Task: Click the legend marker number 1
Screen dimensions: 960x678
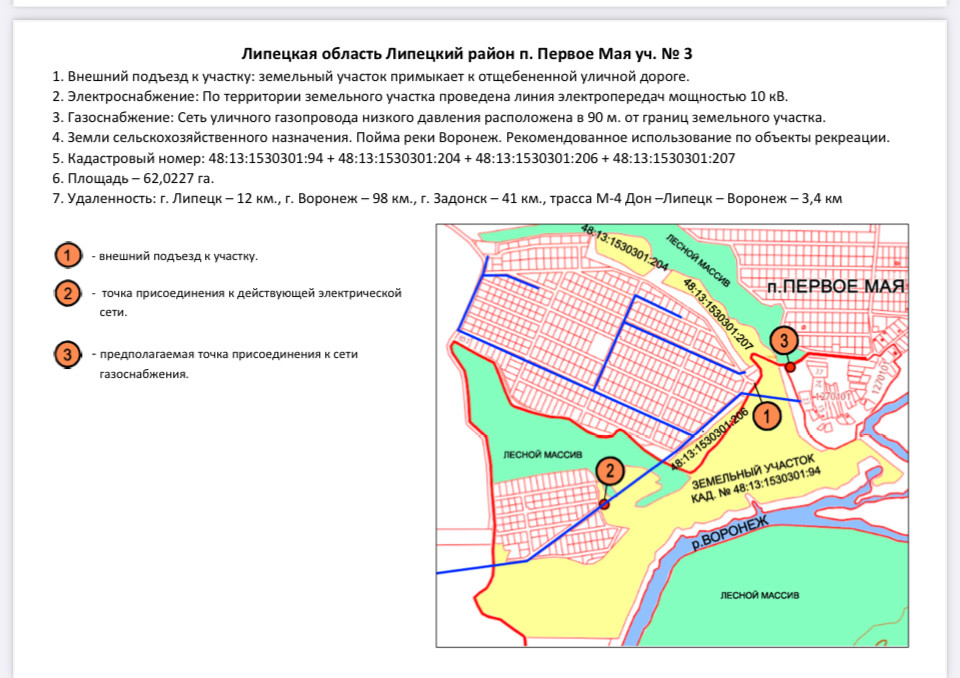Action: pyautogui.click(x=67, y=255)
